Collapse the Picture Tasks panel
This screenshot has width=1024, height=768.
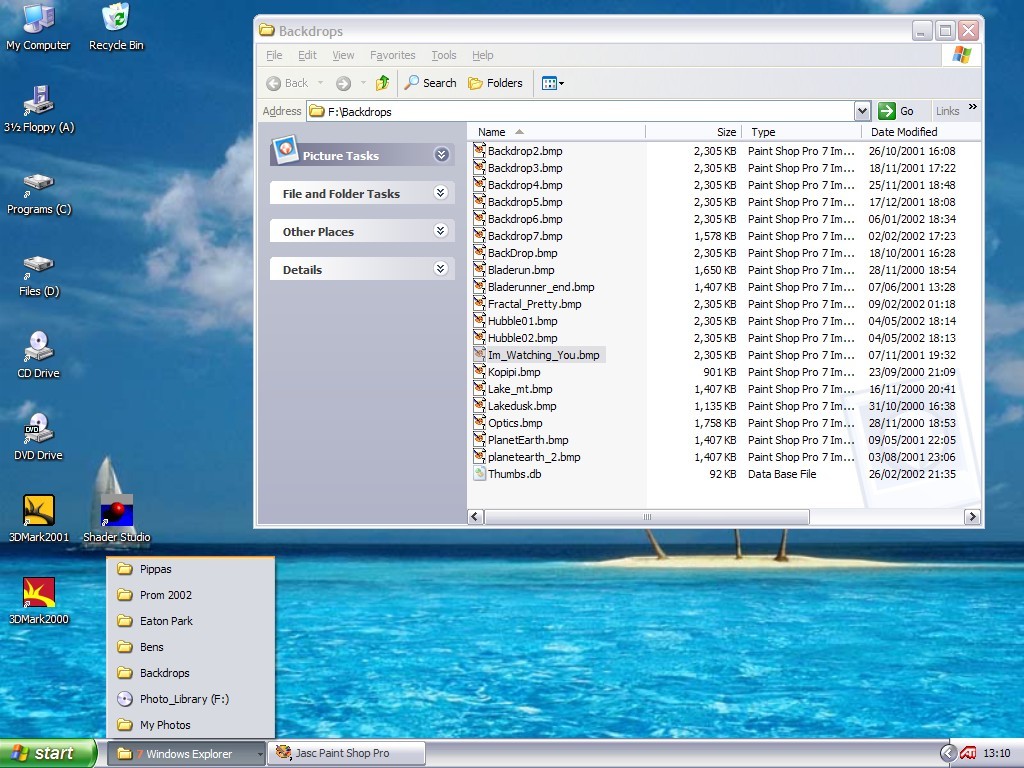tap(441, 155)
